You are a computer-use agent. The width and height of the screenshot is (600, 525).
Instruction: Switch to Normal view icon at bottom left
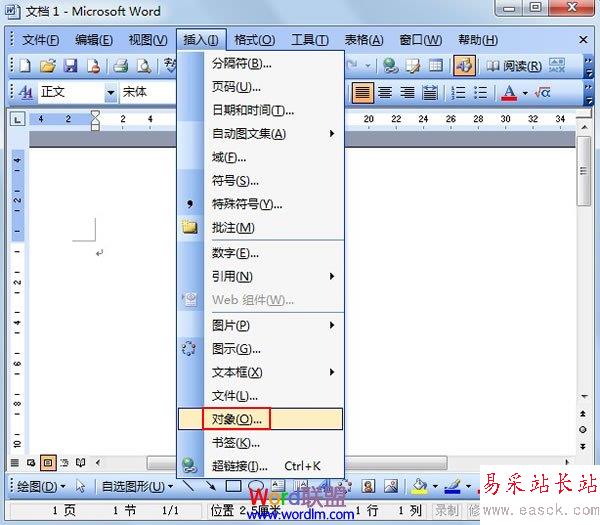[15, 463]
